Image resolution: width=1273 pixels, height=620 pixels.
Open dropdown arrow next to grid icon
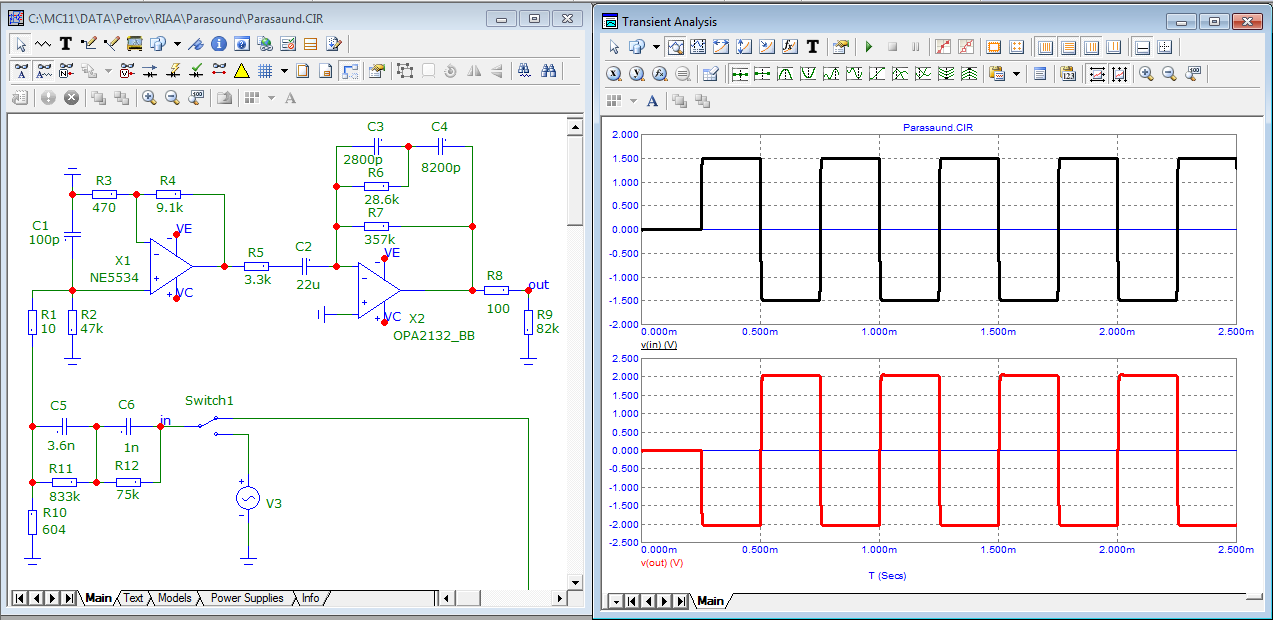[284, 71]
